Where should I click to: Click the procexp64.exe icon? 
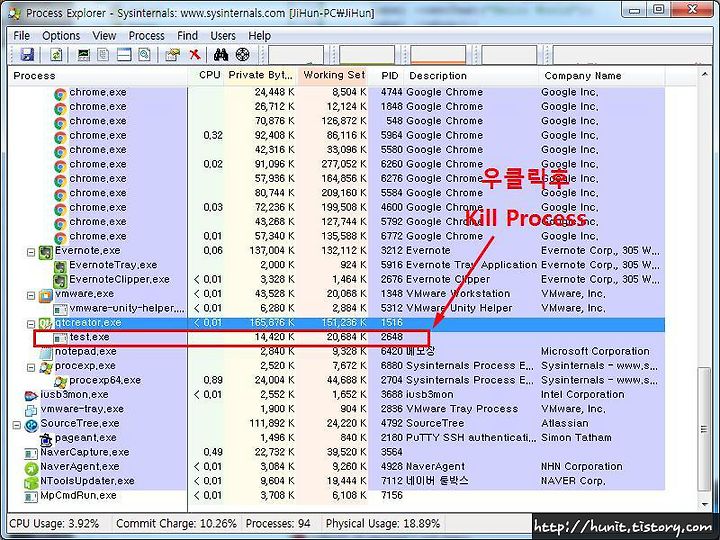[x=60, y=382]
